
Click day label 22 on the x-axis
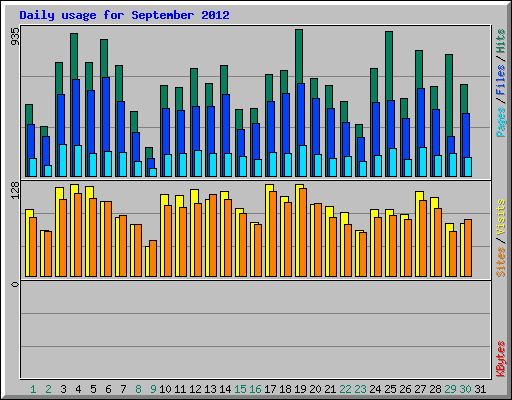tap(345, 389)
